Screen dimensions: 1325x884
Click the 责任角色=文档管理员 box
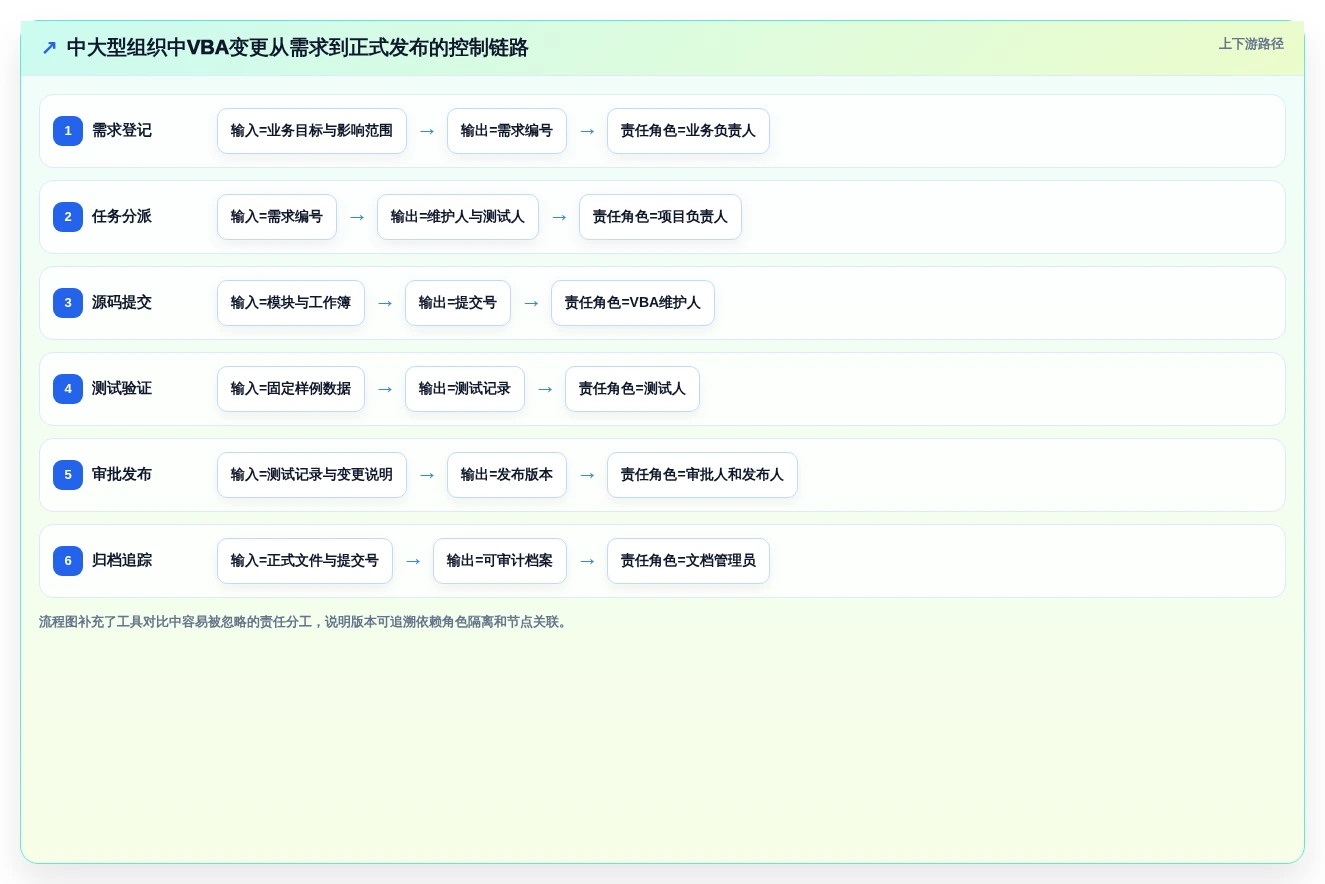coord(688,561)
